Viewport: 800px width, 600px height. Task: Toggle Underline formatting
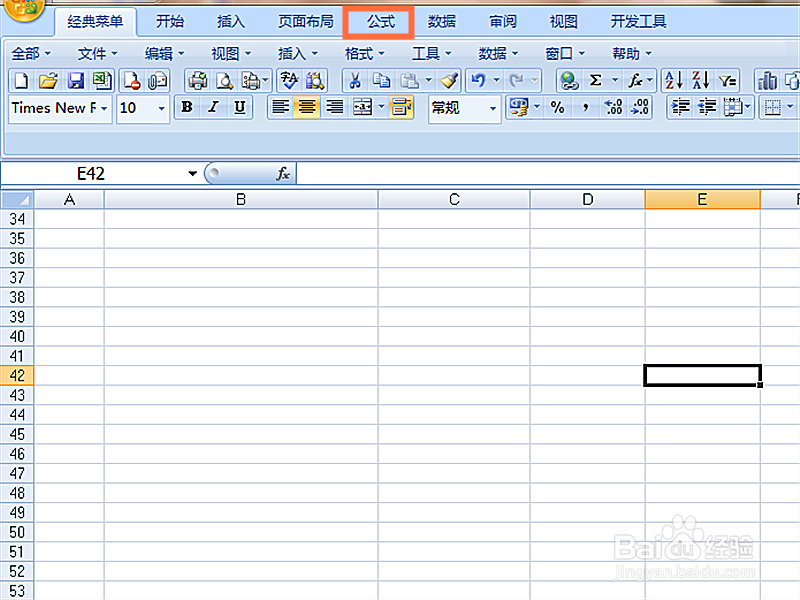coord(240,108)
